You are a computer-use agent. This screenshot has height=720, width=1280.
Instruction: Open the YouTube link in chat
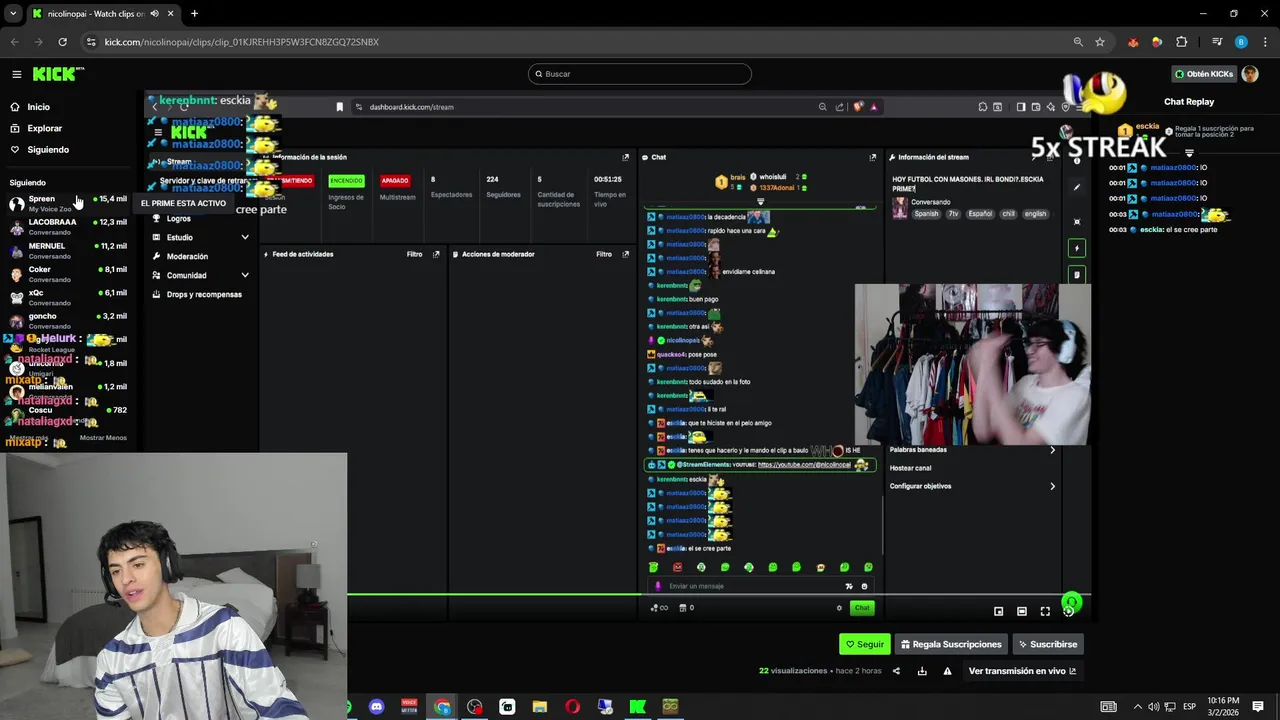point(804,465)
